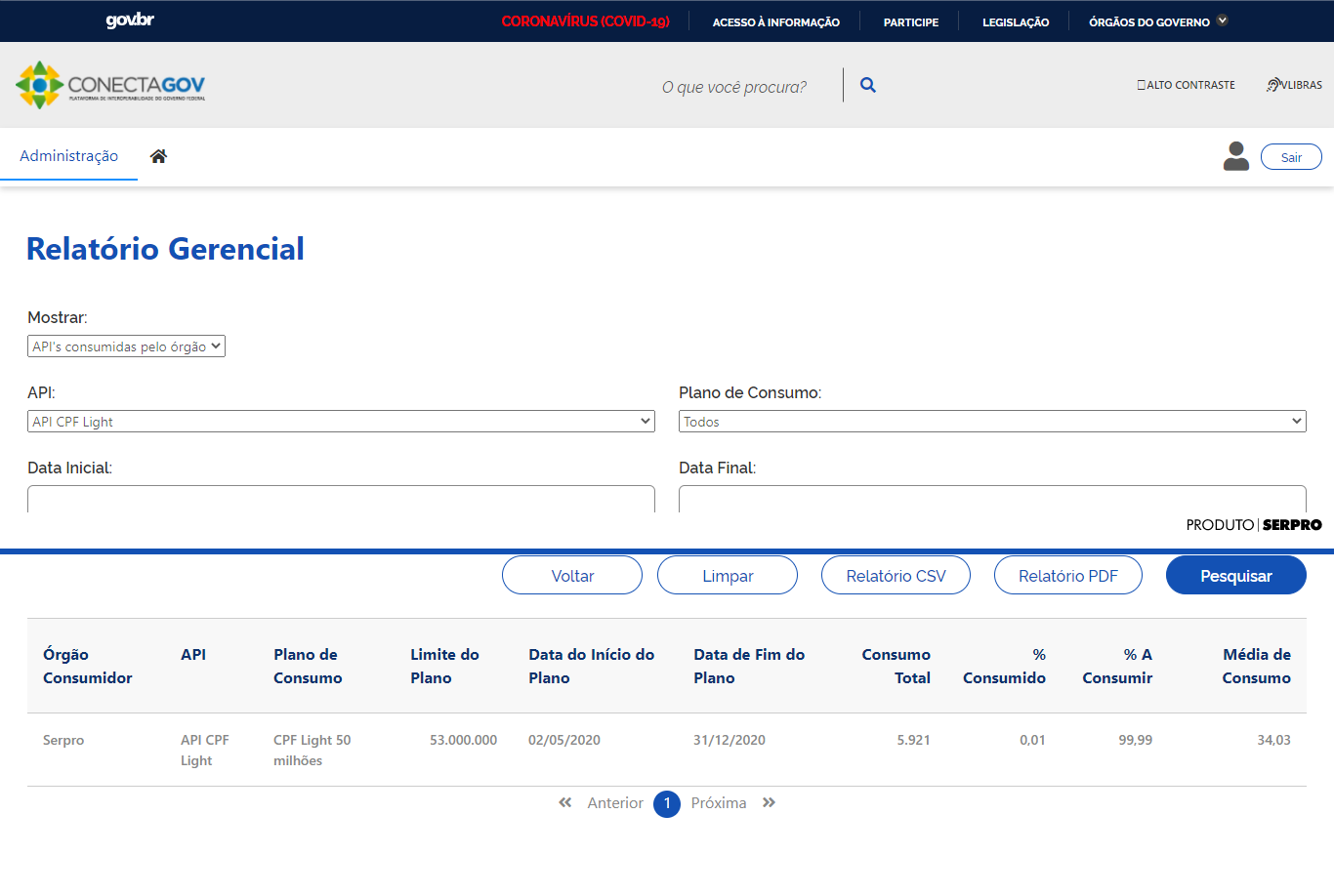Screen dimensions: 1334x896
Task: Select page 1 in the pagination
Action: 667,803
